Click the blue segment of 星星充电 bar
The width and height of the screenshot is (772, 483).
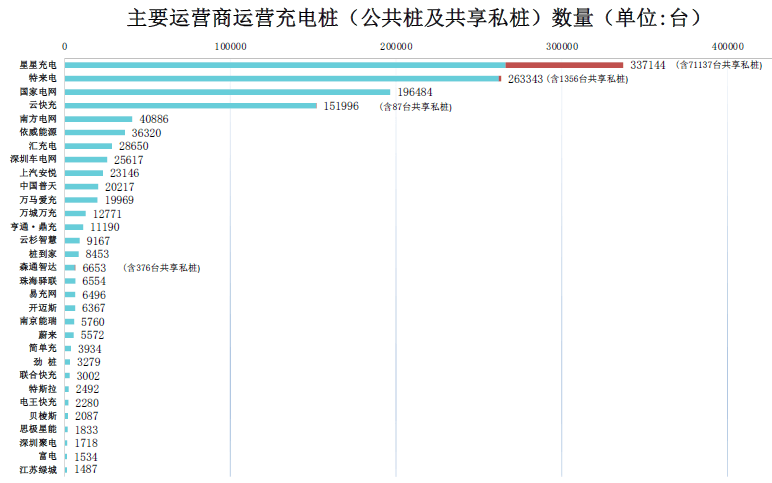[x=285, y=65]
